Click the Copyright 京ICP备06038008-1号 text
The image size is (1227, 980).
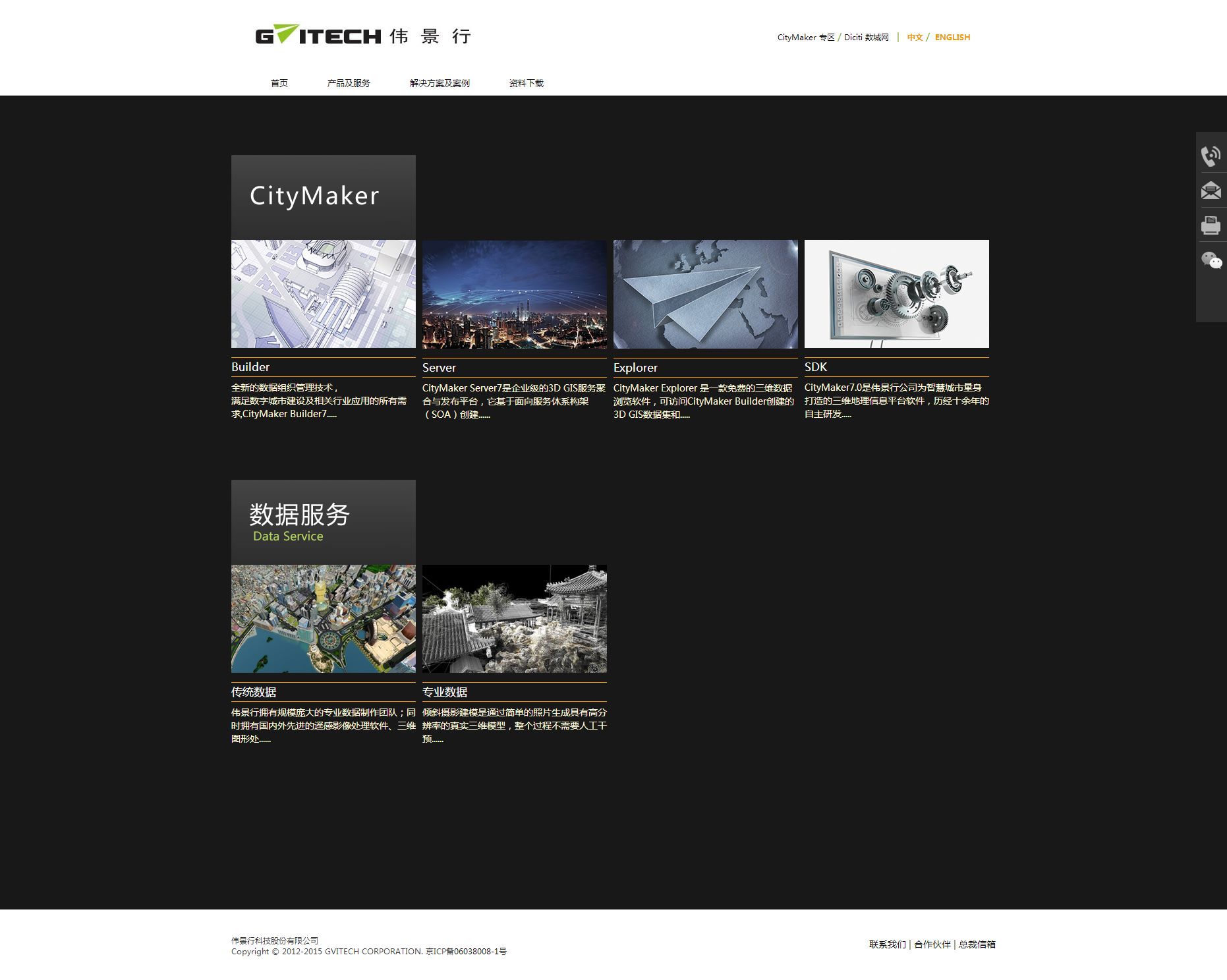[369, 952]
